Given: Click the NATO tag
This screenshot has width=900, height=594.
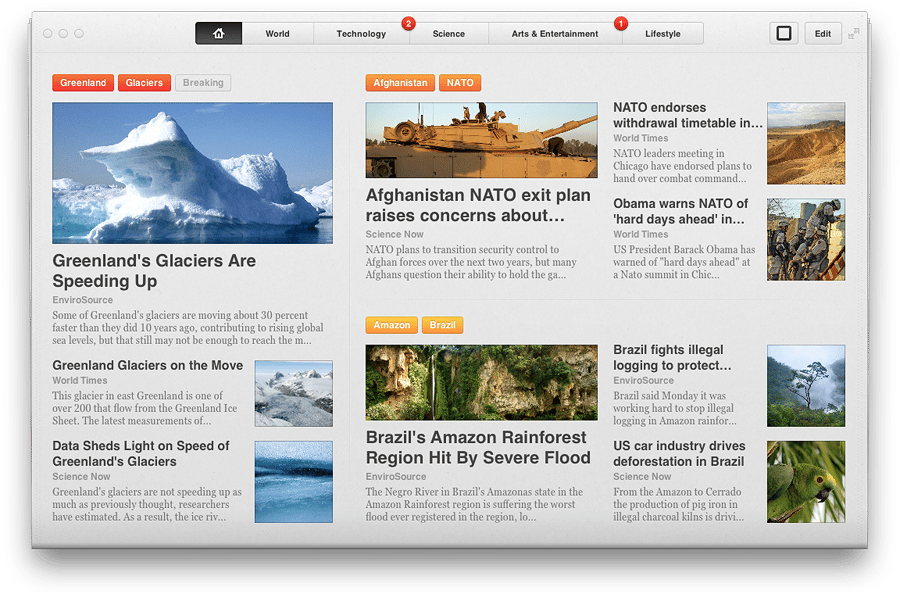Looking at the screenshot, I should coord(460,83).
